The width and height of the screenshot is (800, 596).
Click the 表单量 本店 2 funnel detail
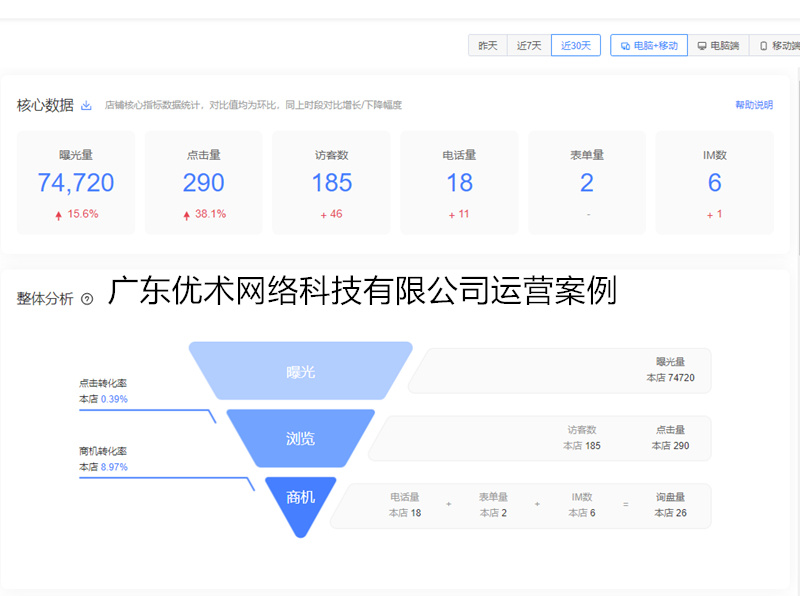[x=493, y=505]
